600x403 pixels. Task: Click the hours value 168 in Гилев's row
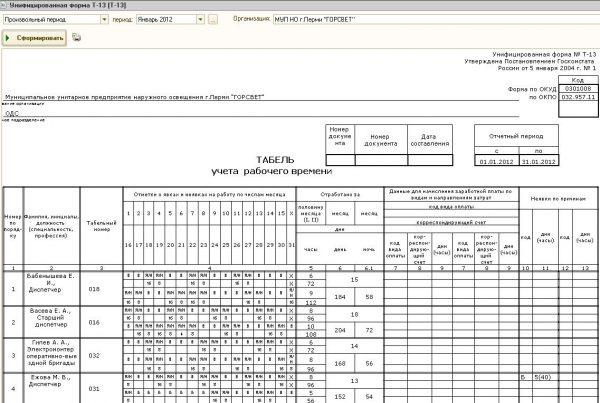[x=340, y=363]
